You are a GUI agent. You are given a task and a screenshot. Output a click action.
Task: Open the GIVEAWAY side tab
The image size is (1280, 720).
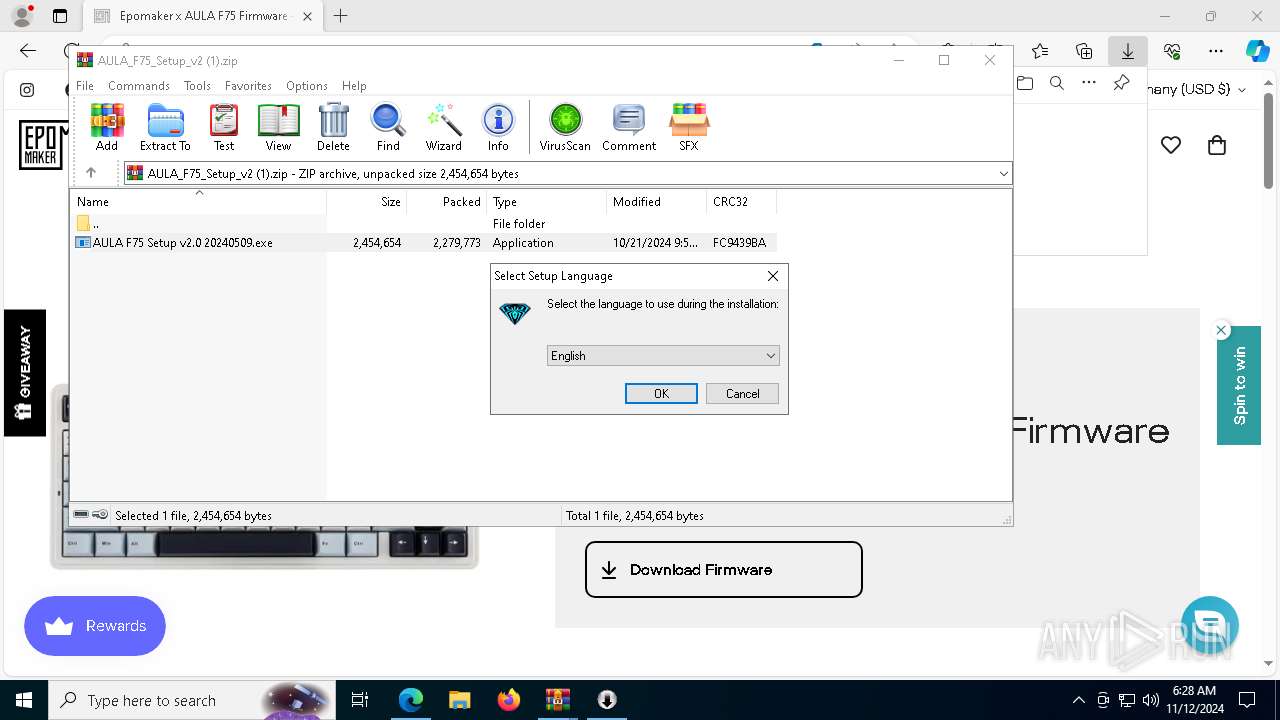tap(25, 373)
